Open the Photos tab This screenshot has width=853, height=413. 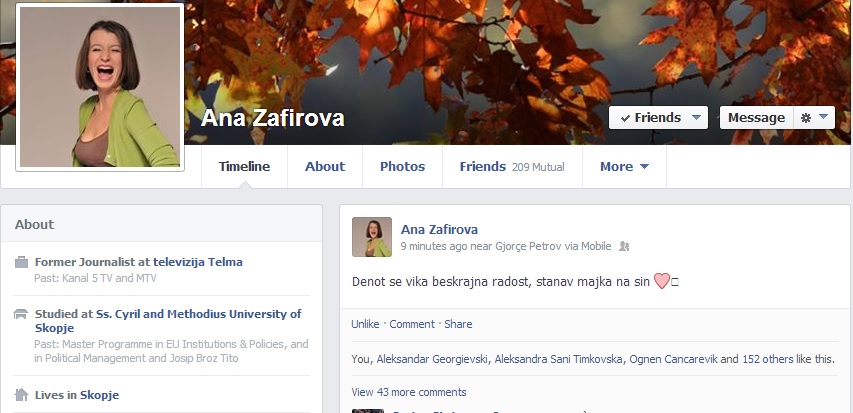tap(402, 167)
